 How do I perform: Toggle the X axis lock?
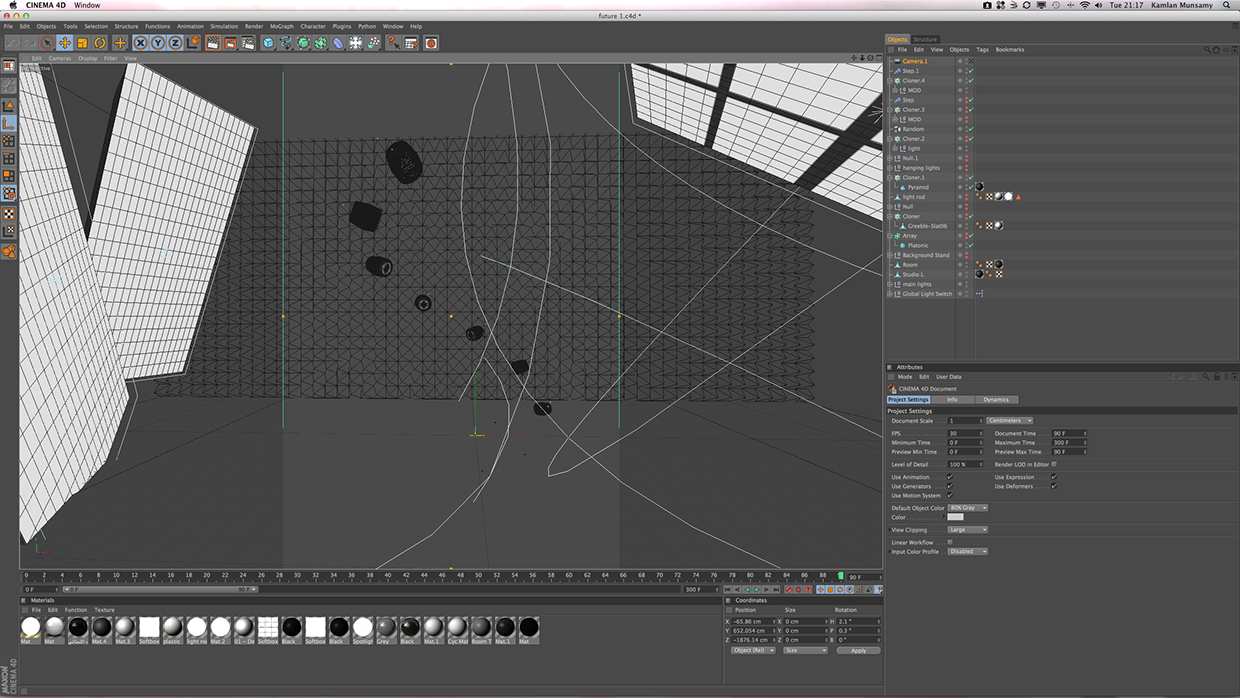141,43
